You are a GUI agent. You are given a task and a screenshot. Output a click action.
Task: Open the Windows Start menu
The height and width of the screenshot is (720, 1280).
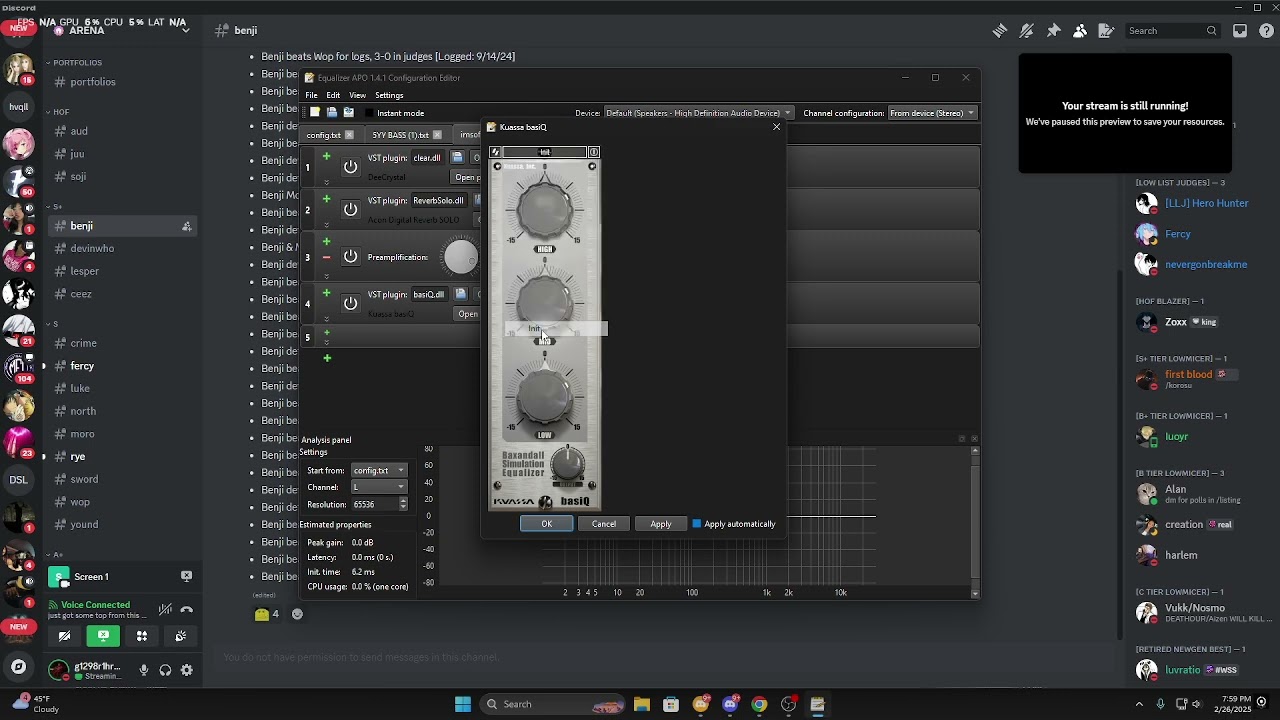(463, 704)
